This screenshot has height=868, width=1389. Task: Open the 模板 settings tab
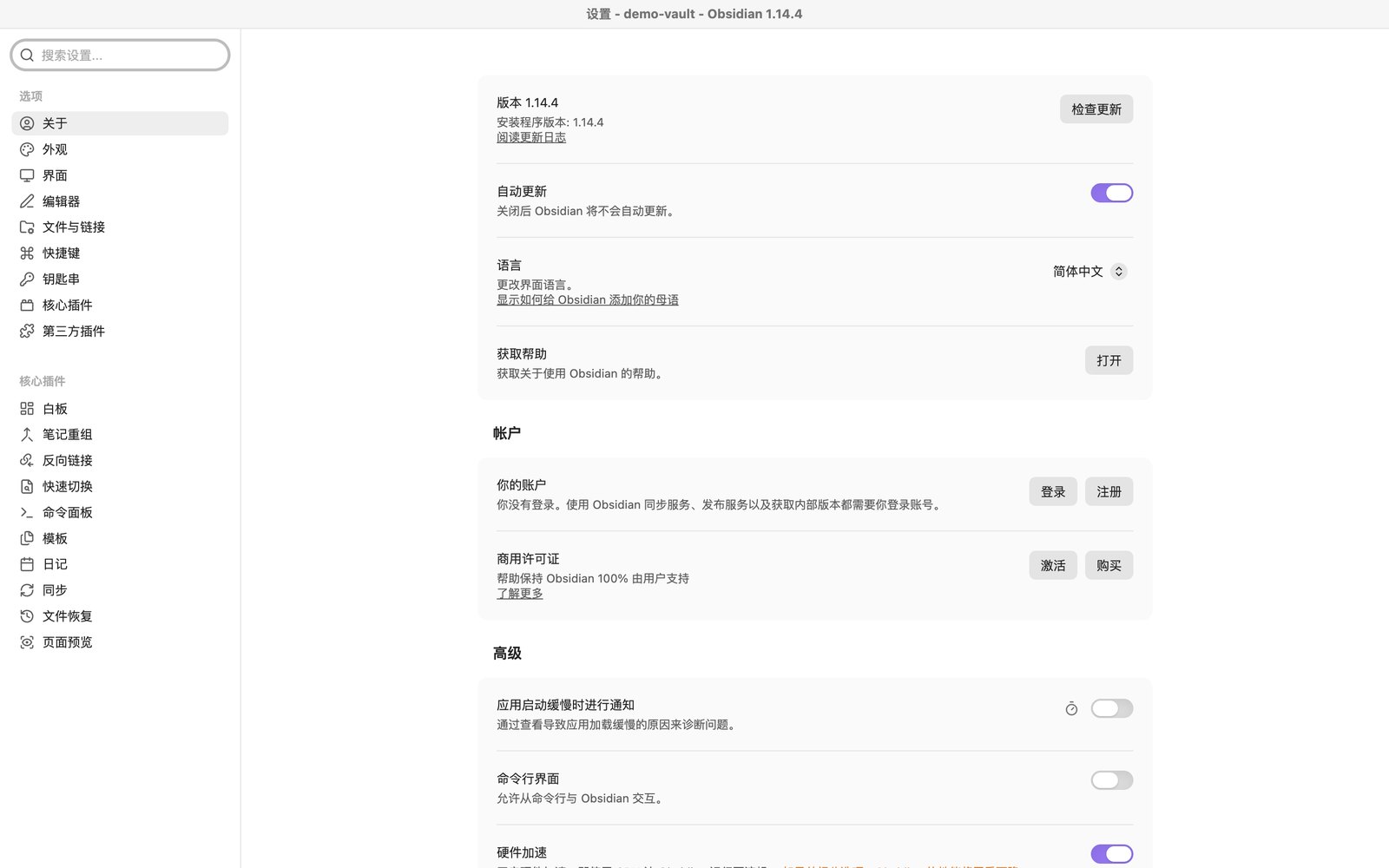point(120,538)
